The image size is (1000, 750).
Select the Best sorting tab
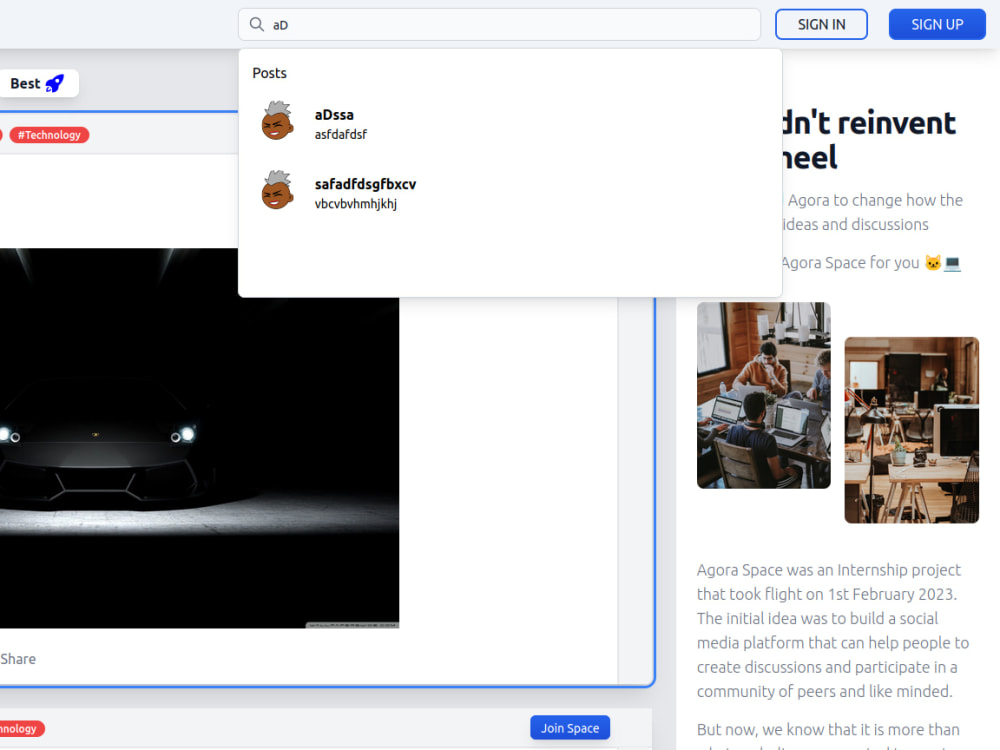pyautogui.click(x=37, y=84)
